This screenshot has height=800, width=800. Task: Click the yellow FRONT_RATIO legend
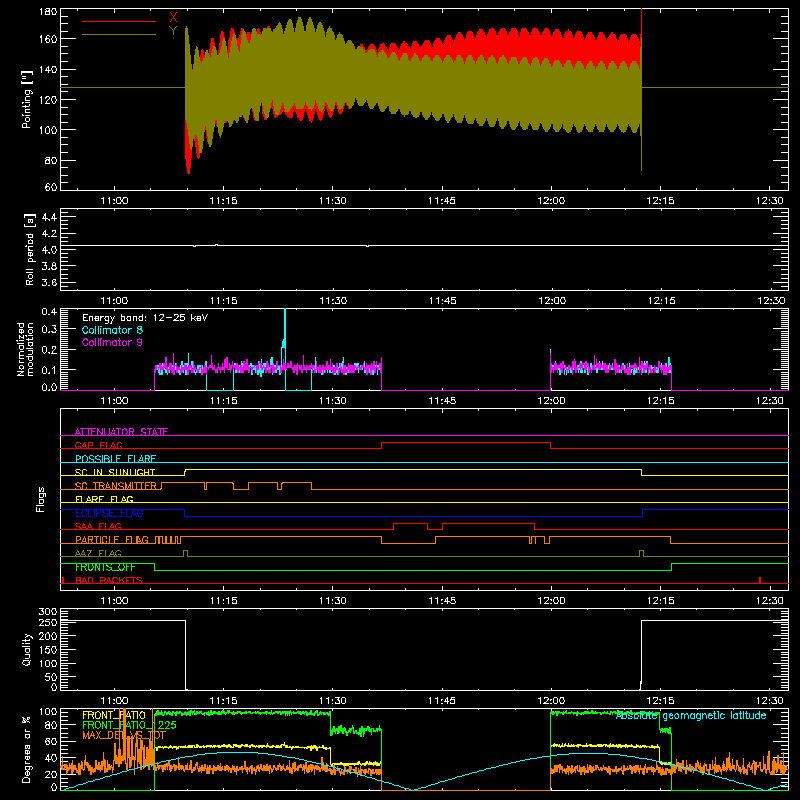[114, 715]
